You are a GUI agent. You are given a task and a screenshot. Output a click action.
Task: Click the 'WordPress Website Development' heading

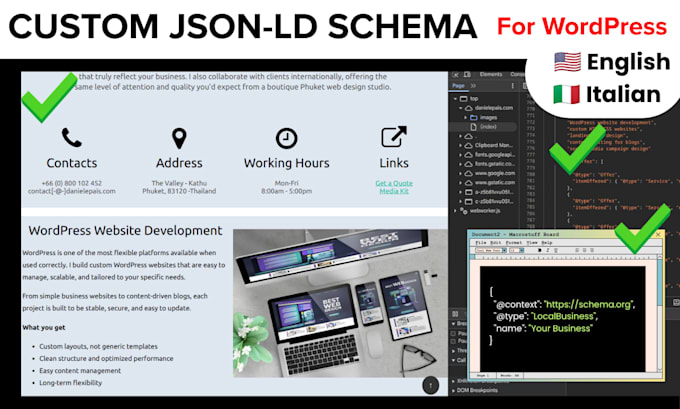pos(125,230)
